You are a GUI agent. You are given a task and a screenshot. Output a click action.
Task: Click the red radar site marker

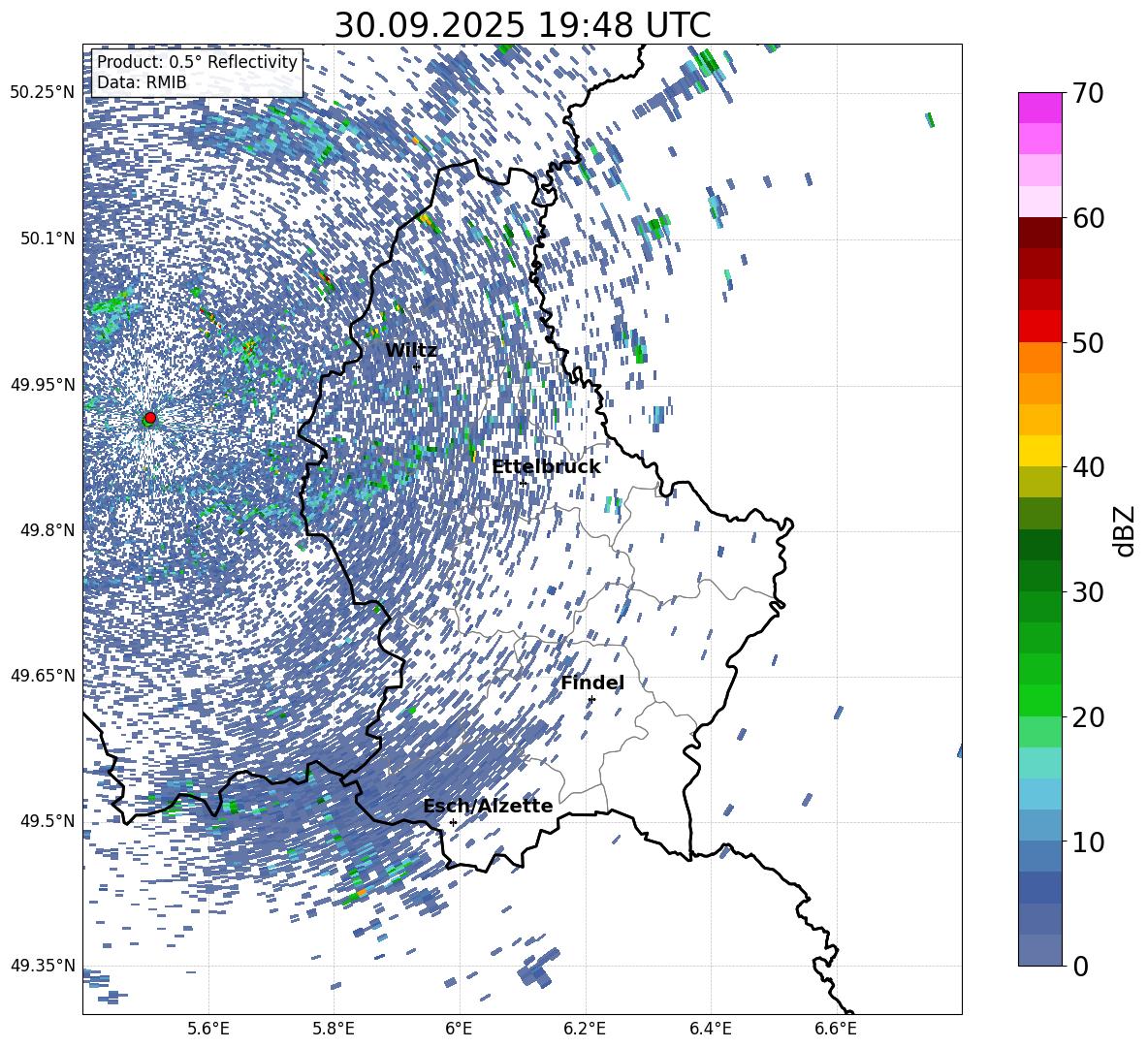(150, 418)
